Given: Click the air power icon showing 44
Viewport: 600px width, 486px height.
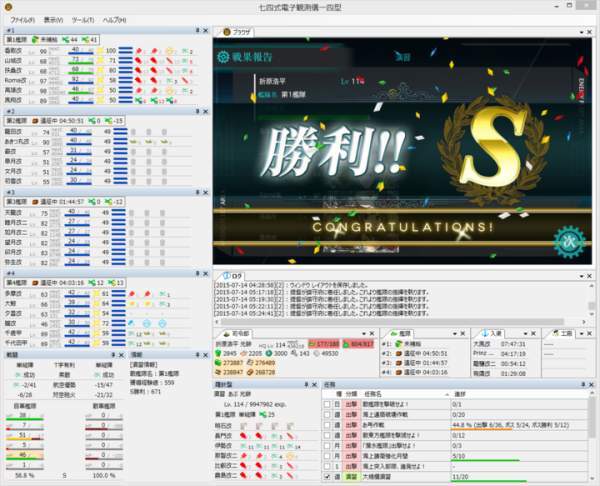Looking at the screenshot, I should click(x=65, y=39).
